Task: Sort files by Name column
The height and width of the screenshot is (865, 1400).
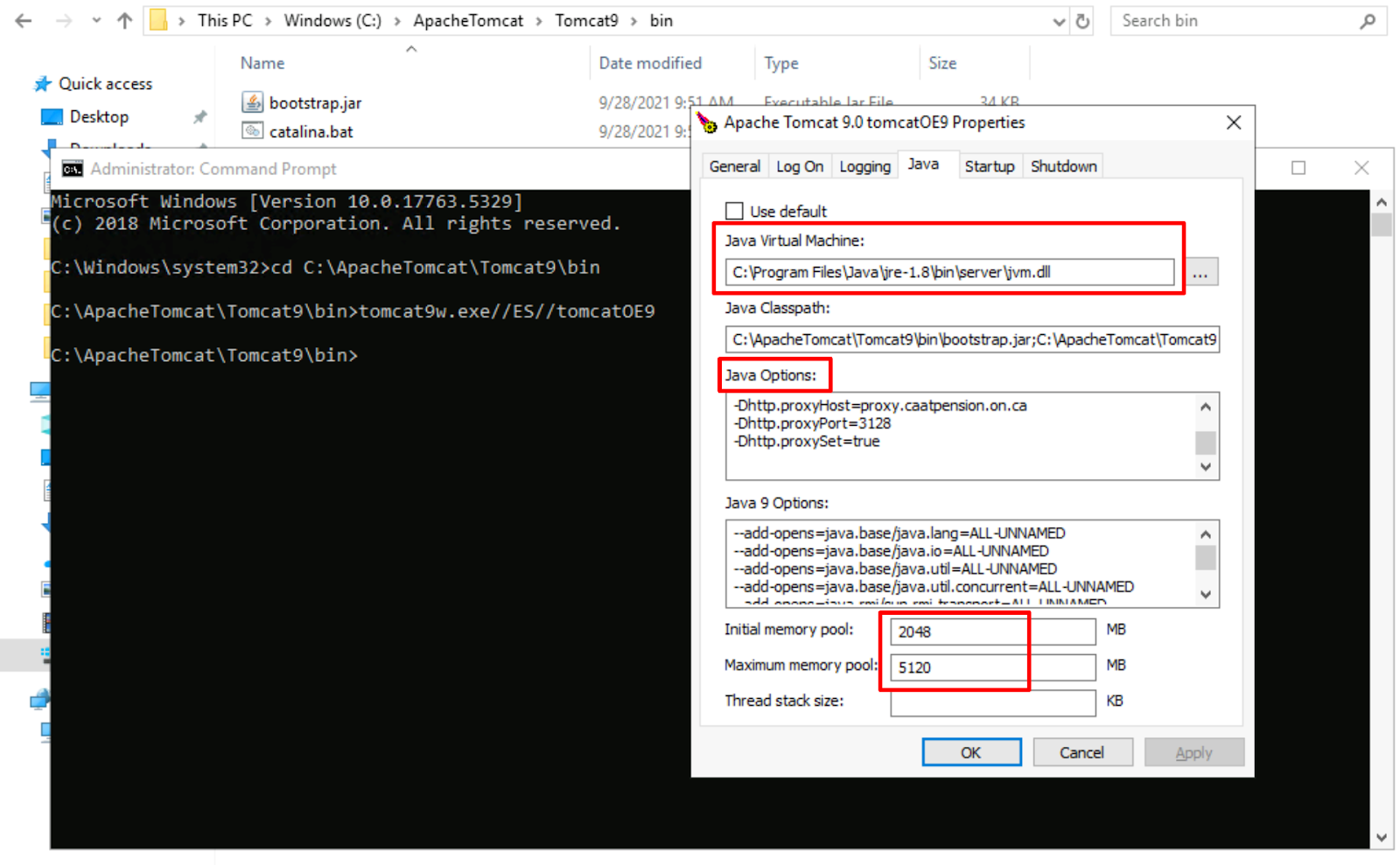Action: (x=262, y=63)
